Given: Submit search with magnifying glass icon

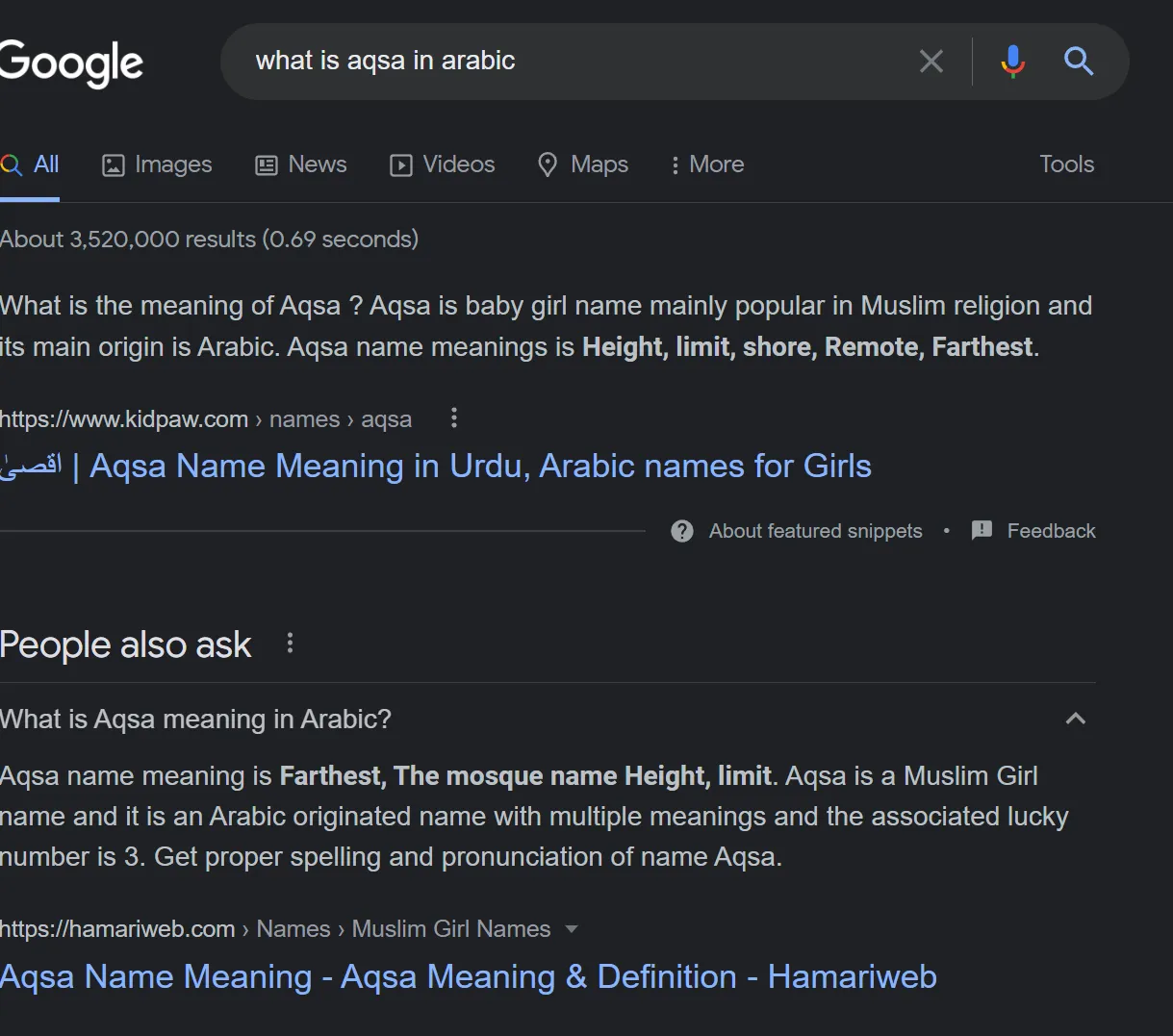Looking at the screenshot, I should point(1079,62).
